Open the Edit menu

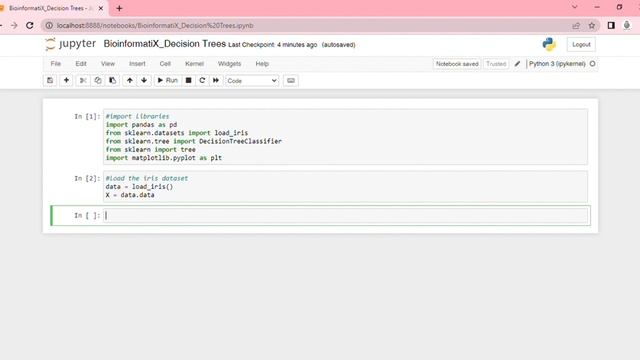pos(81,64)
